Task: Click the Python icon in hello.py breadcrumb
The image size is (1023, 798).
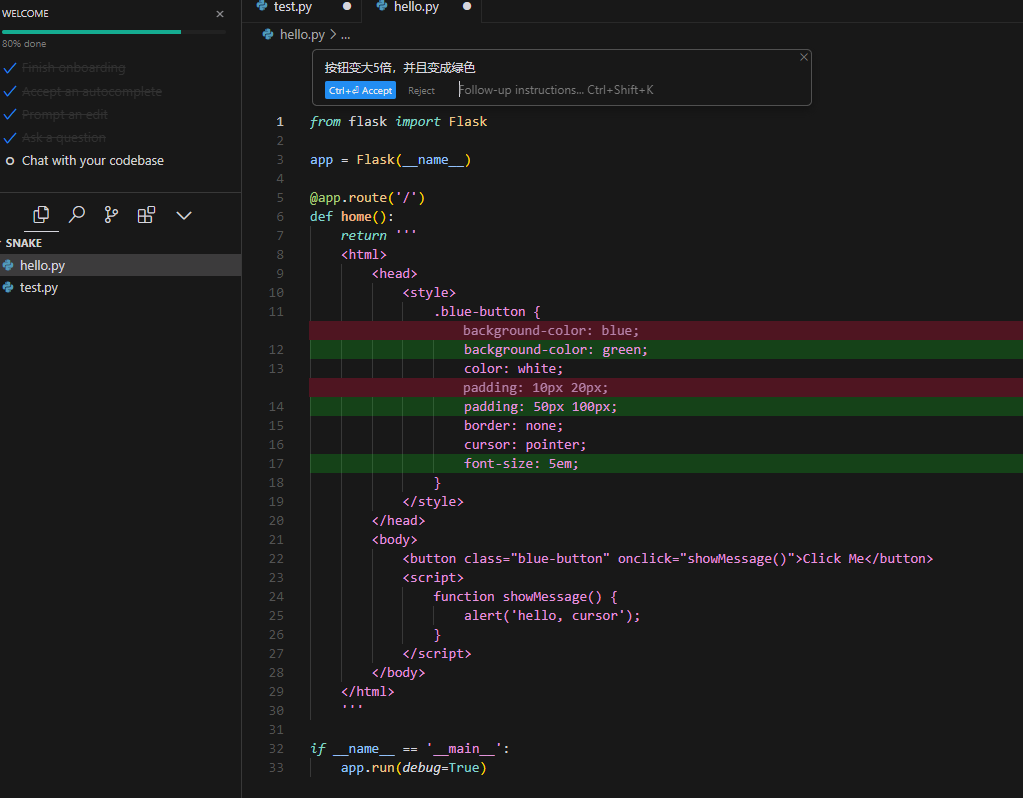Action: point(268,34)
